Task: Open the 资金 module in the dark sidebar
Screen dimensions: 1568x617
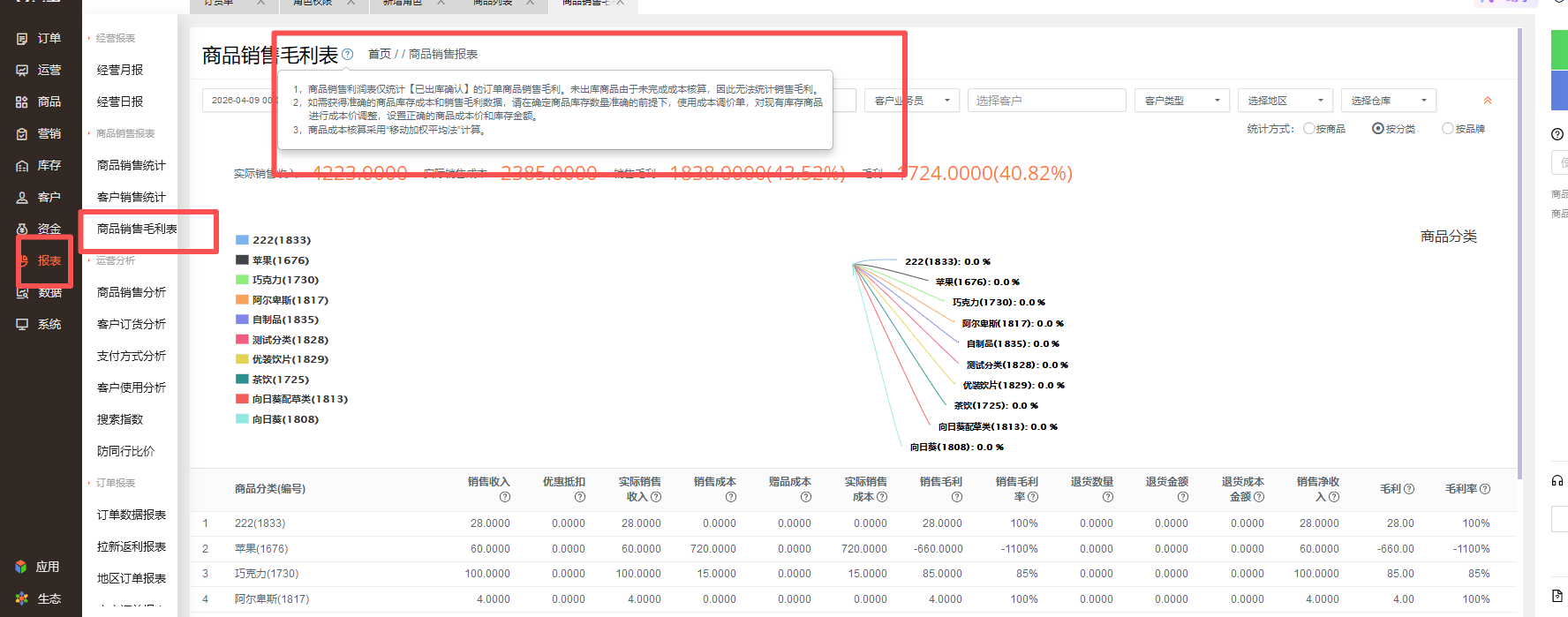Action: click(x=40, y=229)
